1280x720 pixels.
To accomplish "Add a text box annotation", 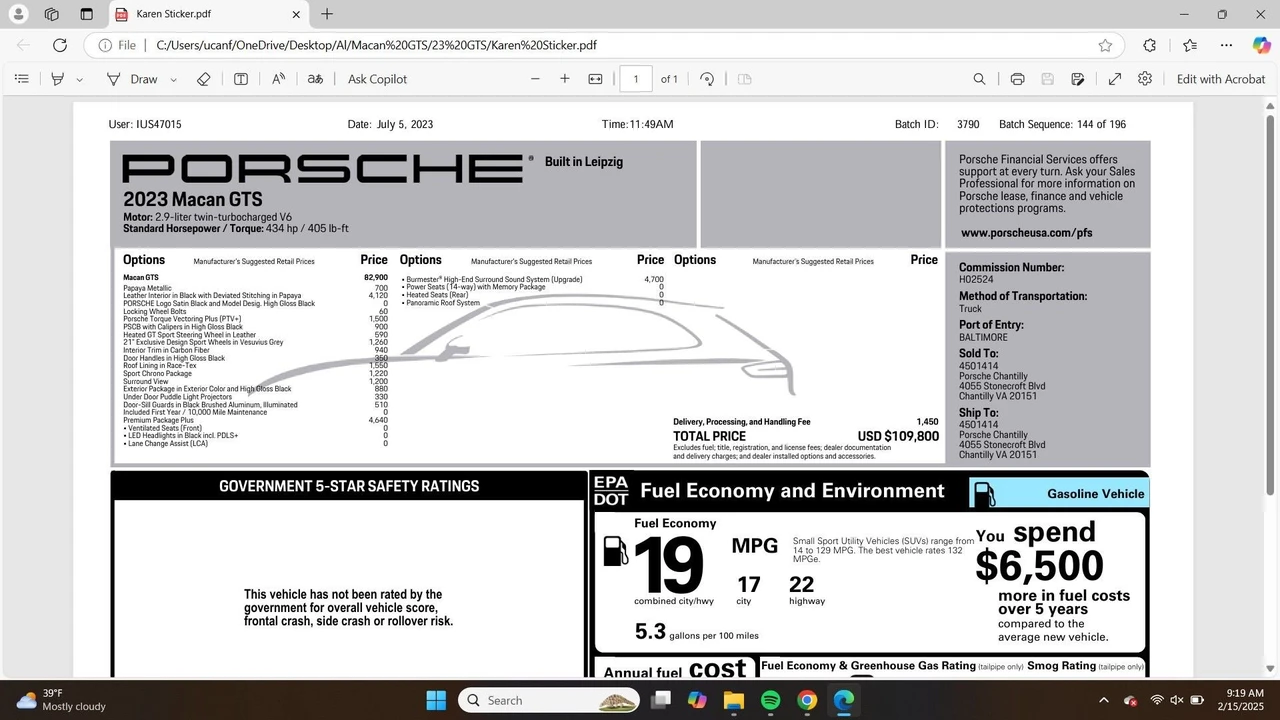I will pos(241,79).
